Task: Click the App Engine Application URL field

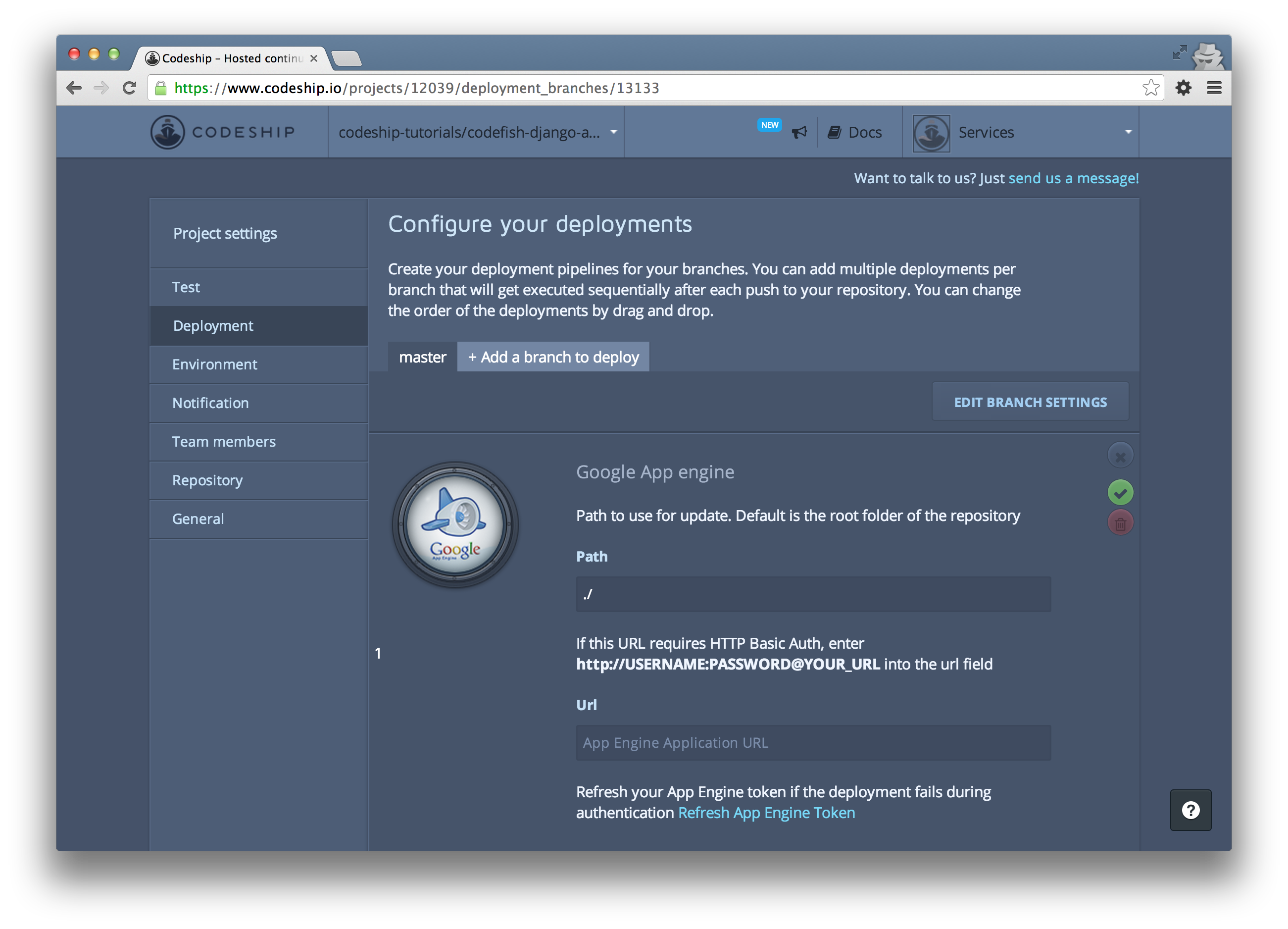Action: pos(813,743)
